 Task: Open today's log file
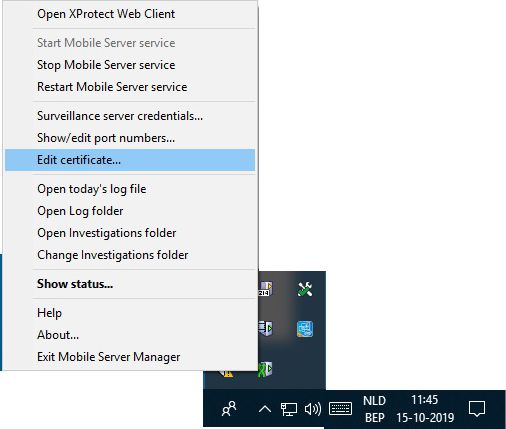(x=130, y=189)
